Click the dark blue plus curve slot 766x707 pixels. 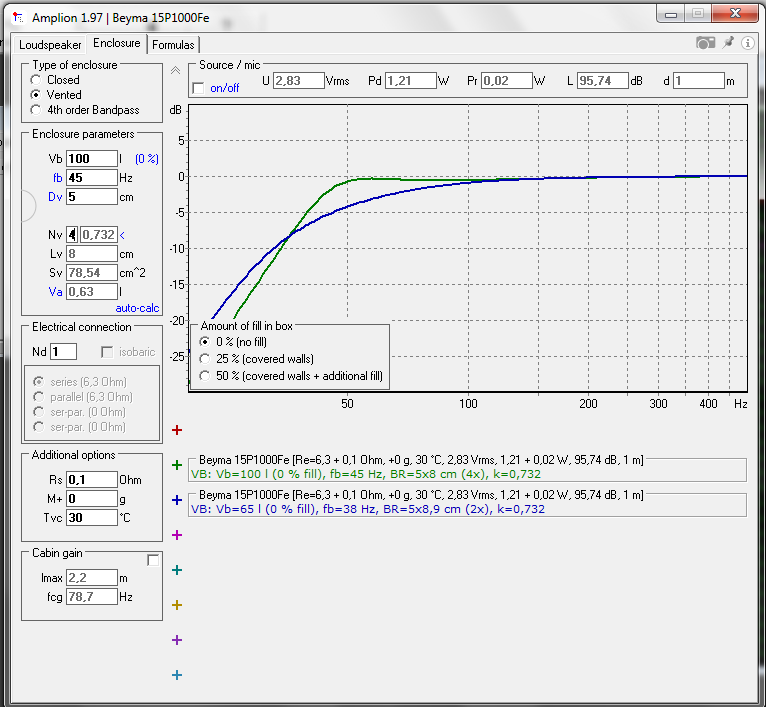pyautogui.click(x=177, y=500)
